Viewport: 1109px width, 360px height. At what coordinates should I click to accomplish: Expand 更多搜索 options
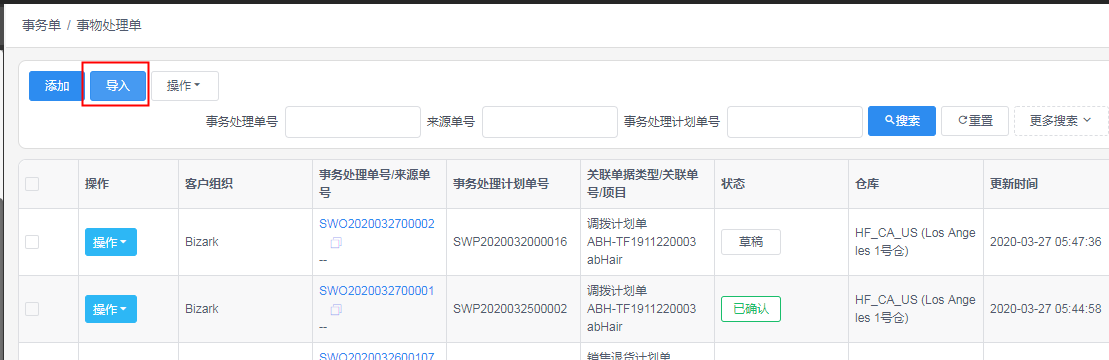click(x=1061, y=121)
